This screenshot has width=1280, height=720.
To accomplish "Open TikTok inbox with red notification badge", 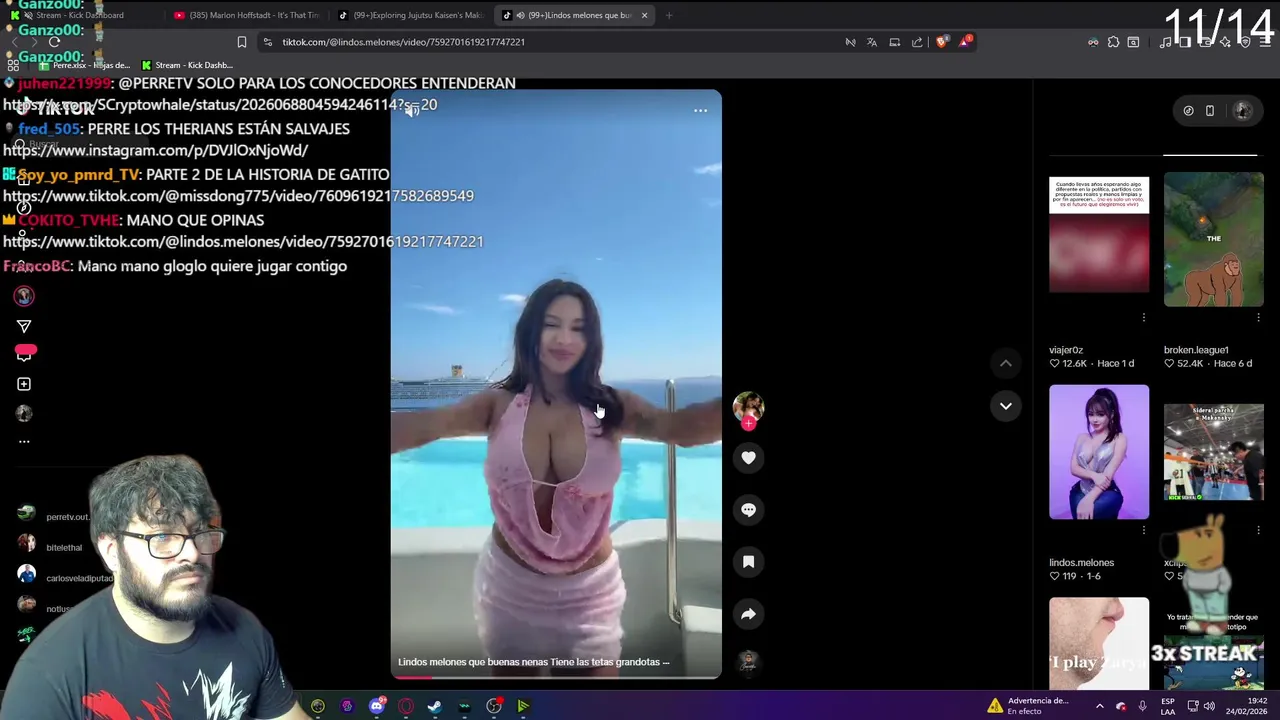I will click(x=25, y=353).
